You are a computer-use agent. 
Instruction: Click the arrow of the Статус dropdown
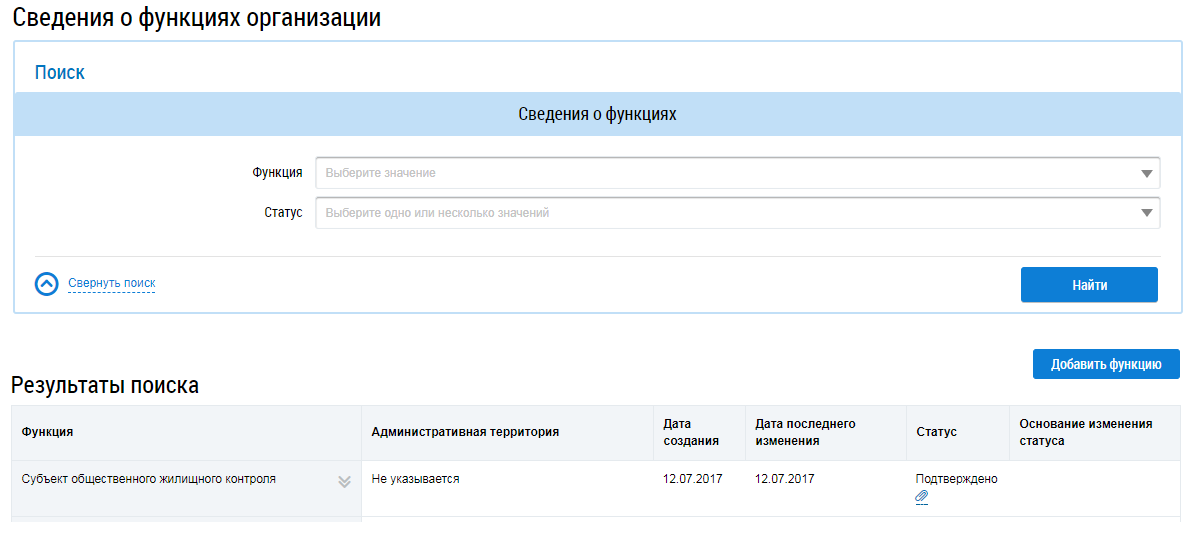point(1146,213)
